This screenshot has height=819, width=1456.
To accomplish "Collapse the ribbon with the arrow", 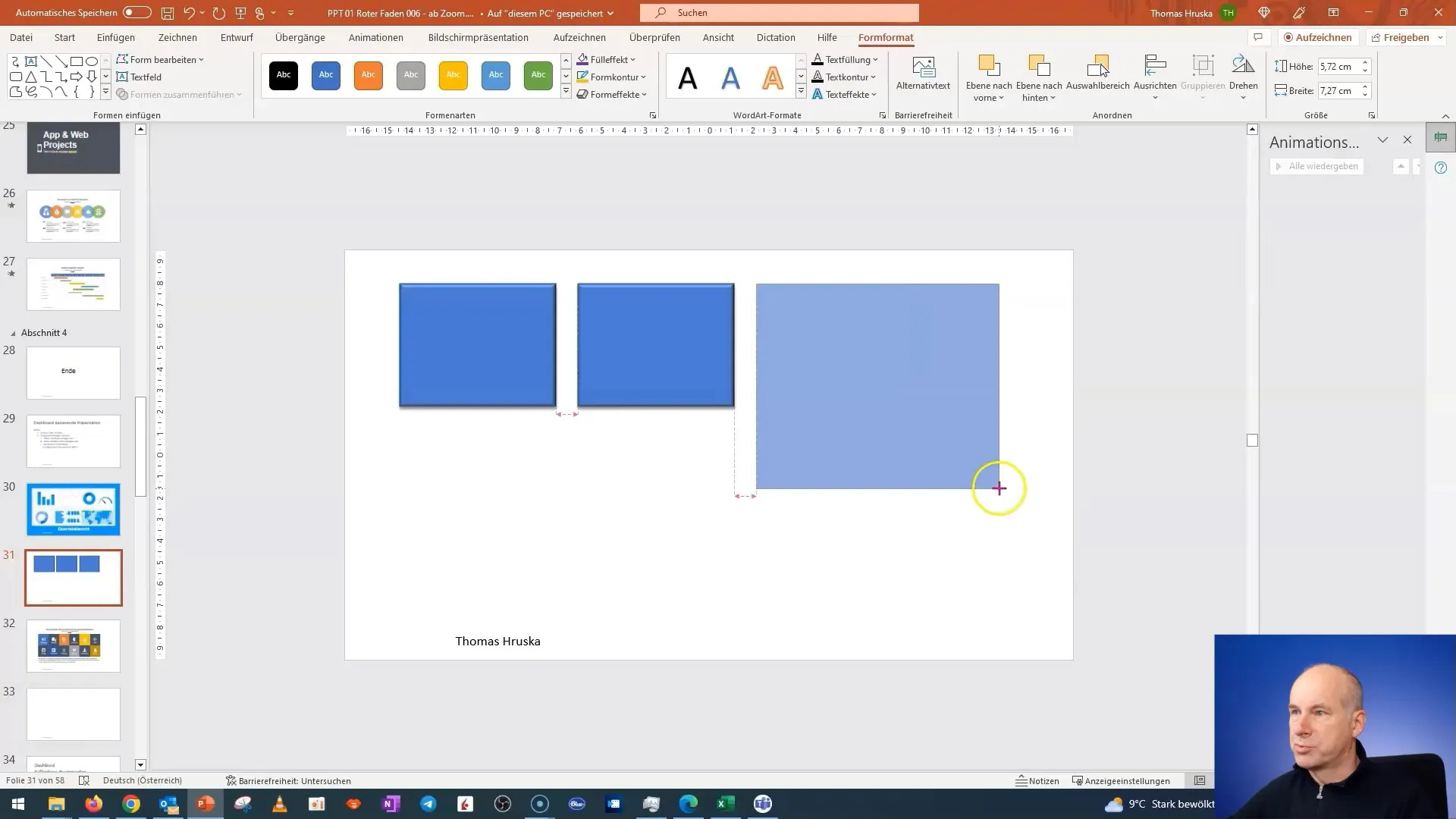I will pyautogui.click(x=1445, y=116).
